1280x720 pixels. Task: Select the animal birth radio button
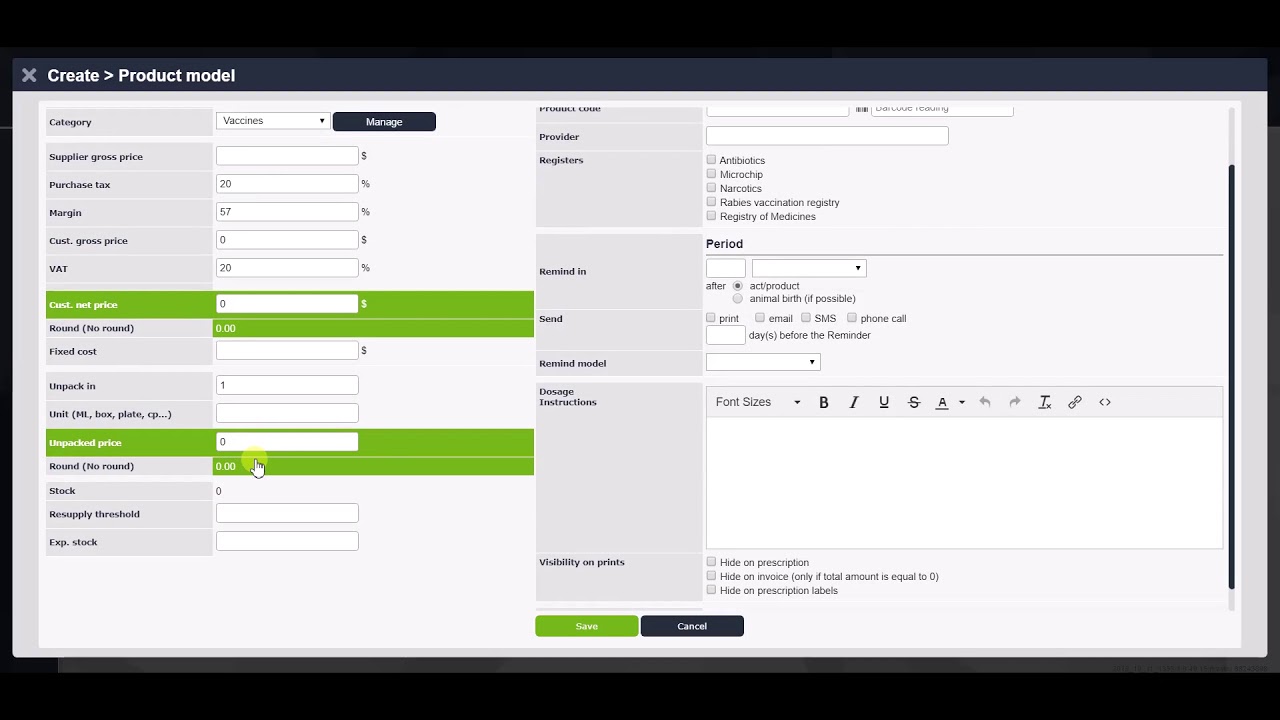click(x=737, y=298)
